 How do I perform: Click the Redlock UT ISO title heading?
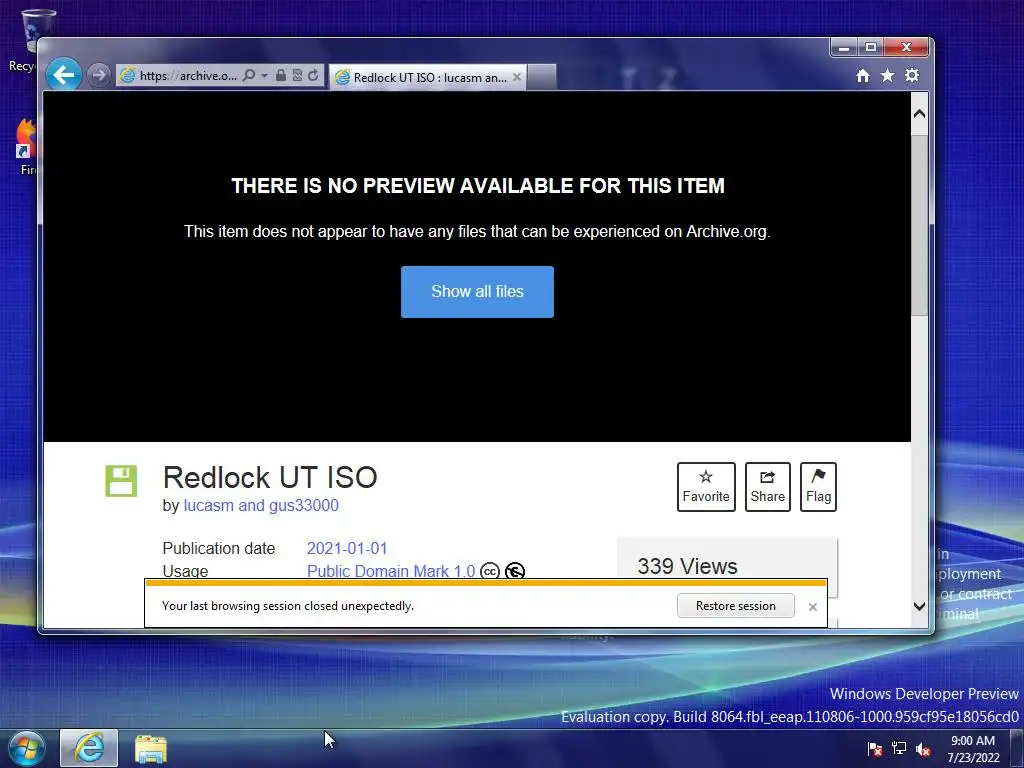click(x=270, y=477)
